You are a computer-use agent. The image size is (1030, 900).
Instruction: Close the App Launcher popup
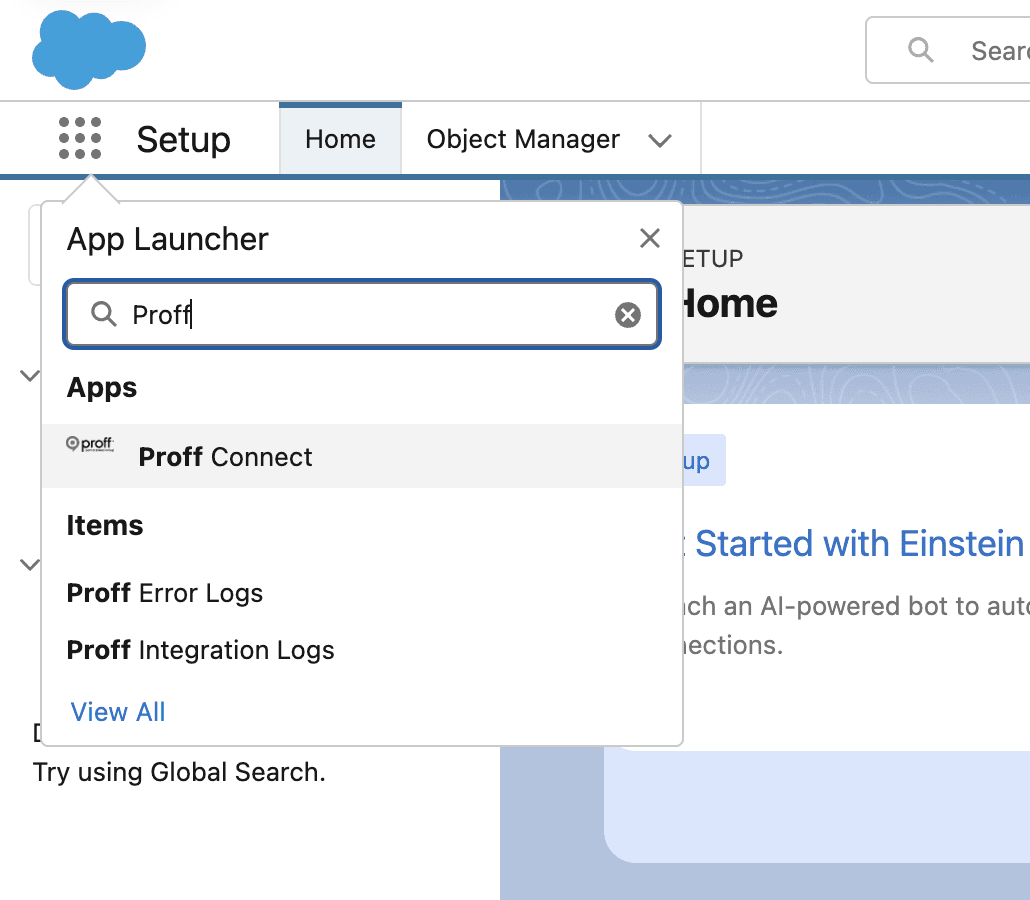point(650,238)
